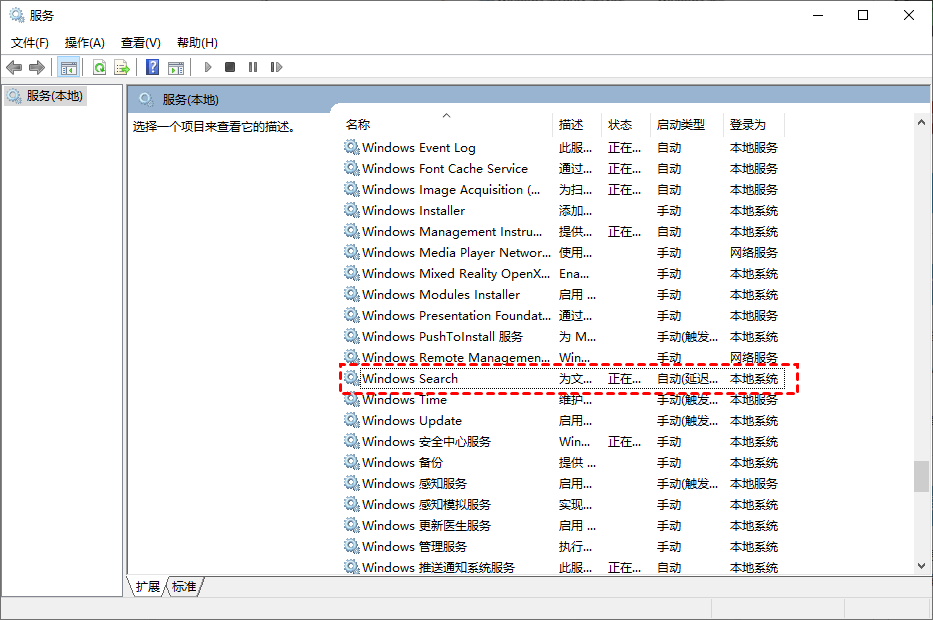
Task: Restart the service using the restart icon
Action: point(276,67)
